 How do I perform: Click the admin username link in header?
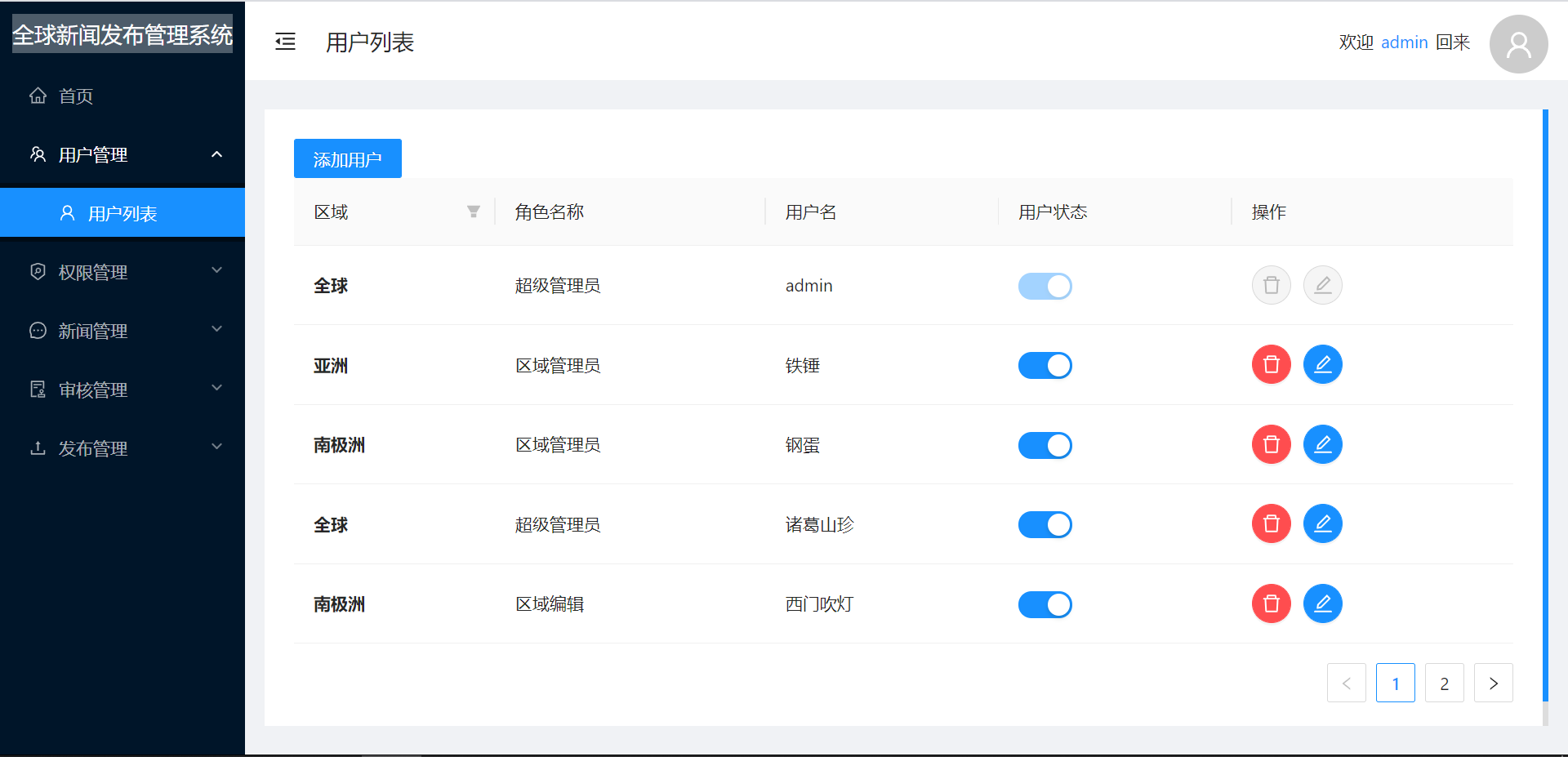tap(1404, 42)
